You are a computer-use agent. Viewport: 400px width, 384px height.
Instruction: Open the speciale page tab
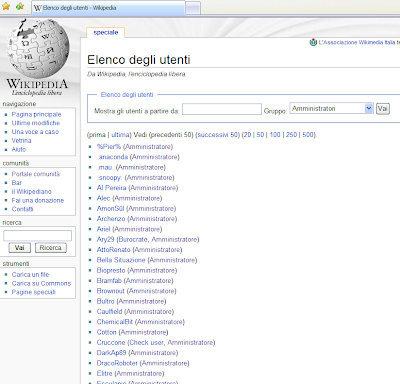click(106, 32)
